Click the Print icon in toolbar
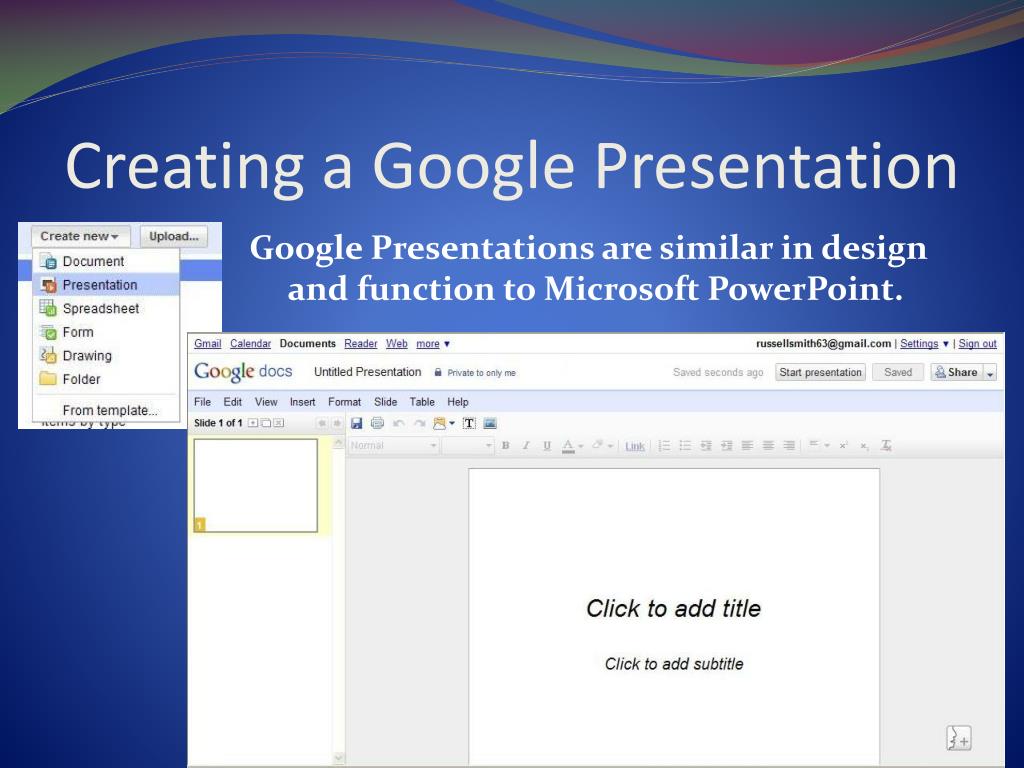The height and width of the screenshot is (768, 1024). (377, 423)
